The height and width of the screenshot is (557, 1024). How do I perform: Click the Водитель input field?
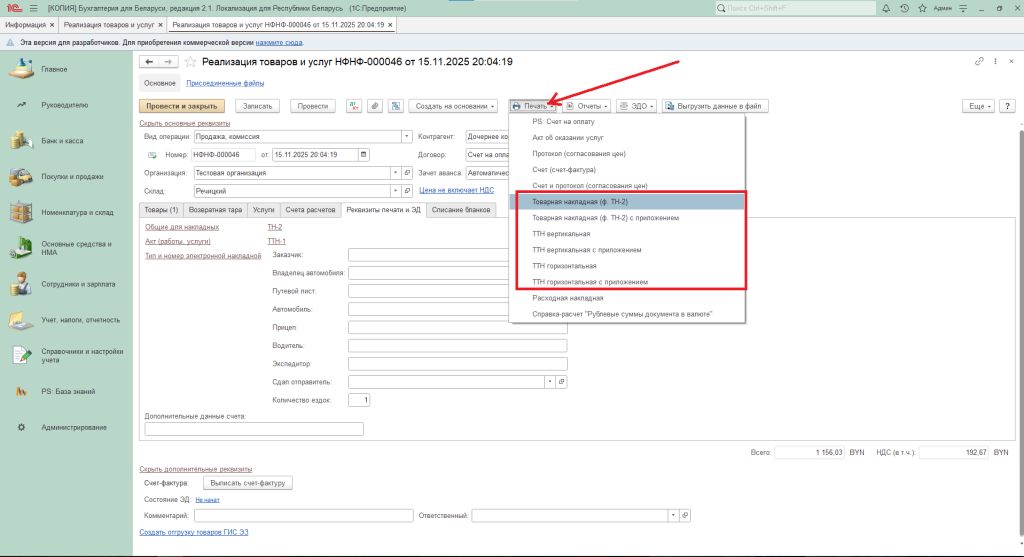(457, 345)
